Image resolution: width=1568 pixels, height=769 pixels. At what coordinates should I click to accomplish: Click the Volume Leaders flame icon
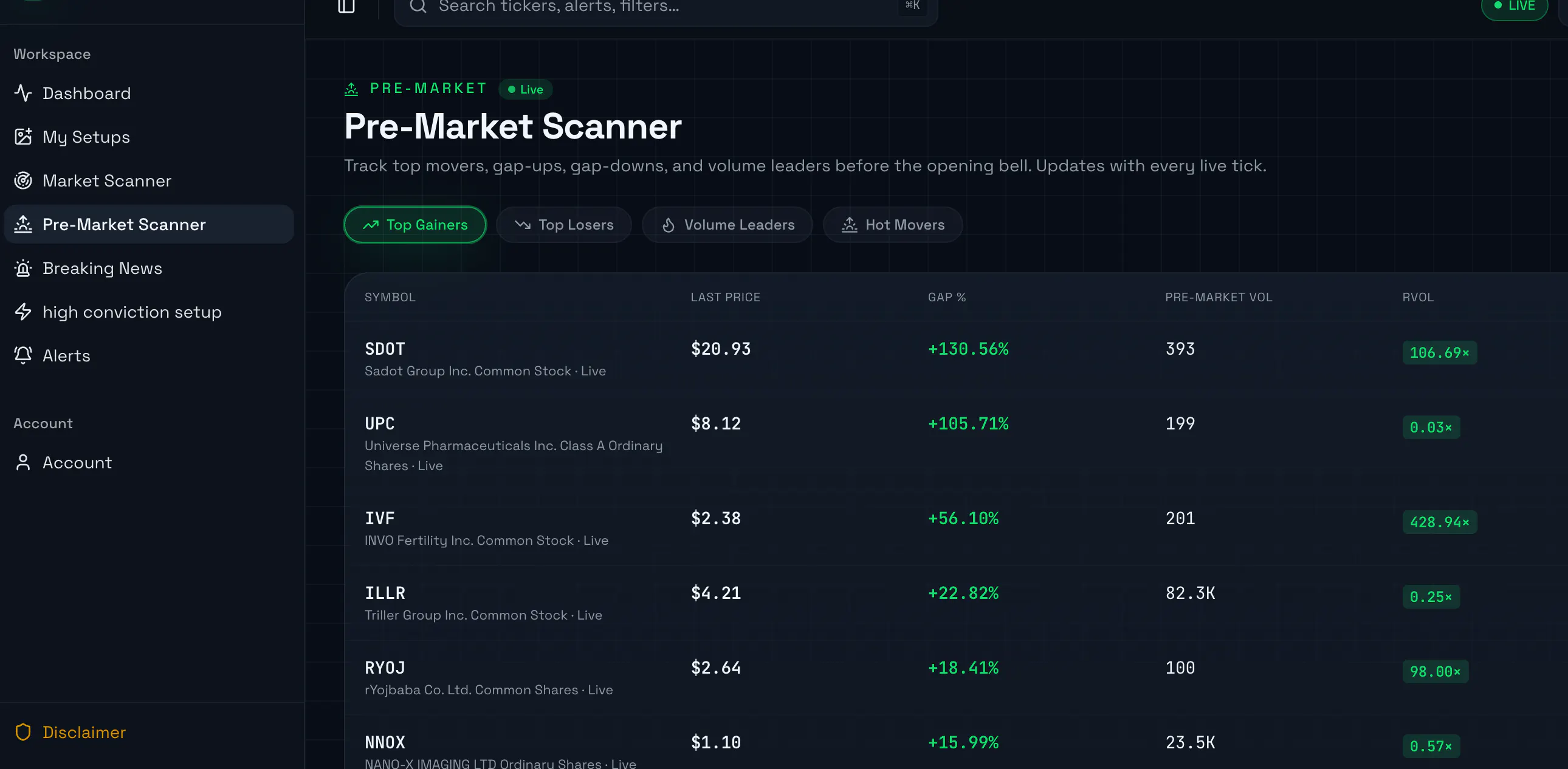[669, 225]
